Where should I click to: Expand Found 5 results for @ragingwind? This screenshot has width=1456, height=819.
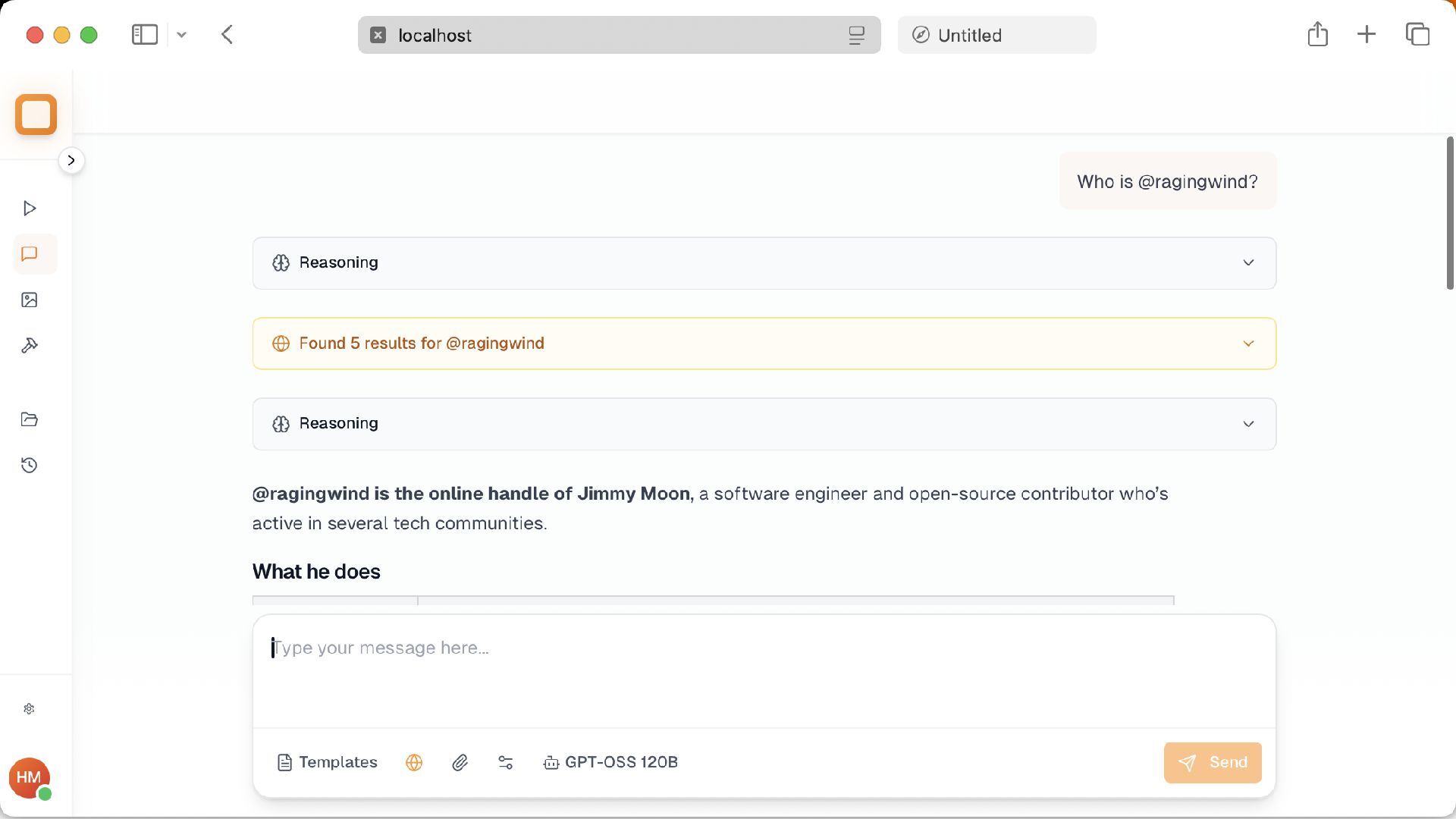[x=764, y=344]
